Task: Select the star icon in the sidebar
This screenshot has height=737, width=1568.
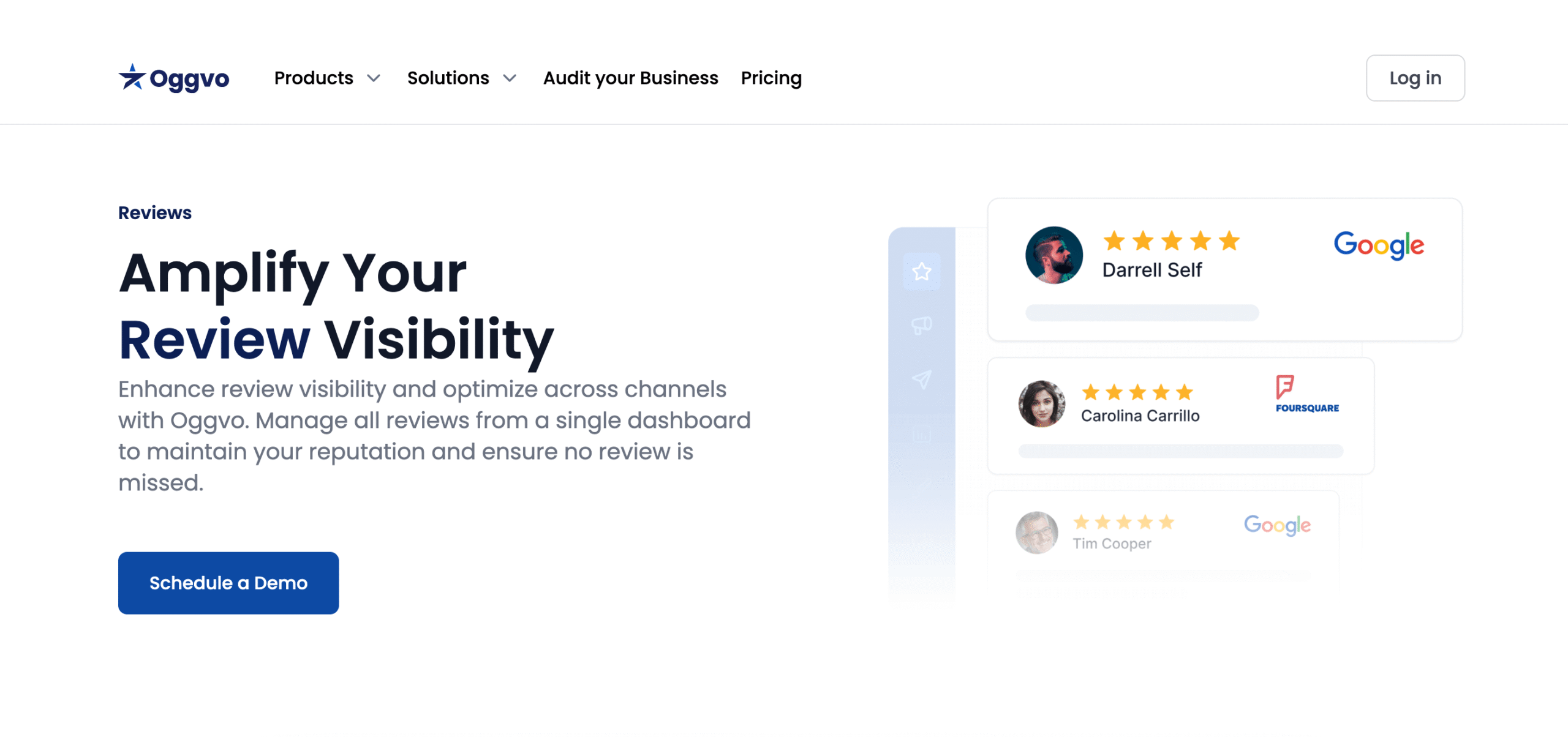Action: pyautogui.click(x=921, y=271)
